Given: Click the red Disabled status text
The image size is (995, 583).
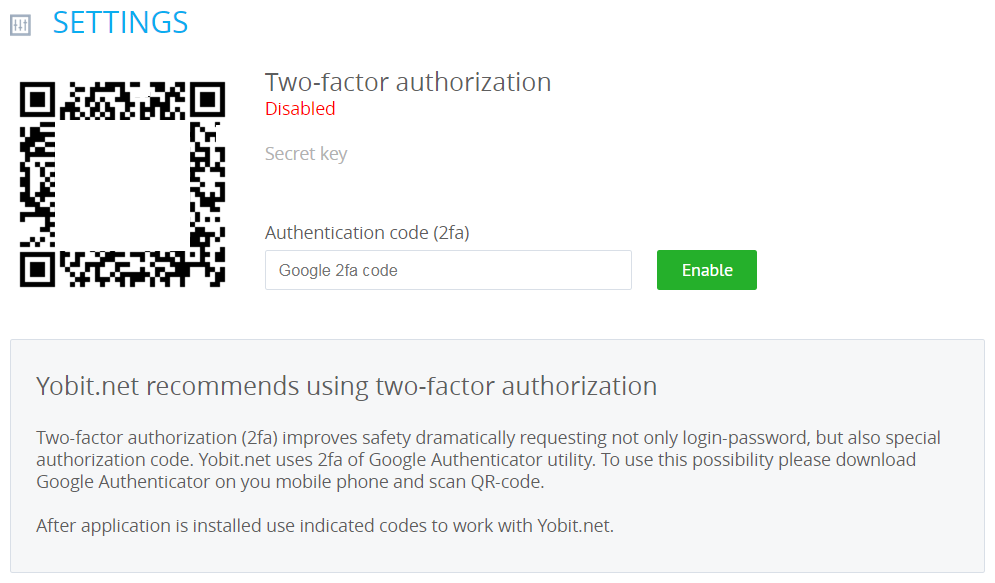Looking at the screenshot, I should [300, 109].
